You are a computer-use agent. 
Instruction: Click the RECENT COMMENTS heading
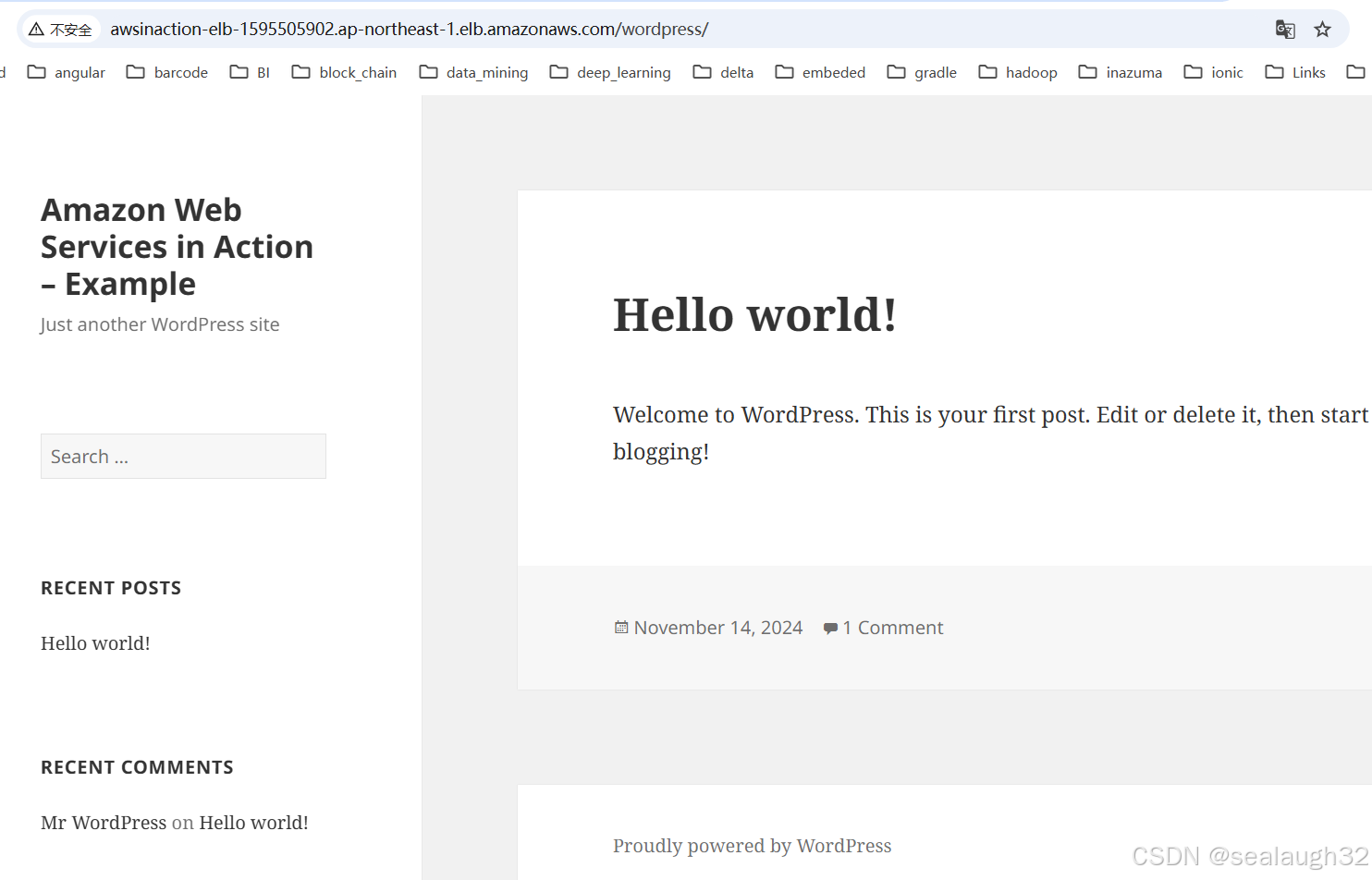coord(137,767)
